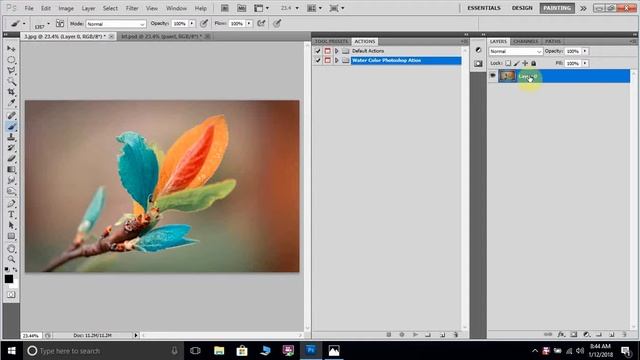Viewport: 640px width, 360px height.
Task: Open brush Mode dropdown in options bar
Action: coord(116,24)
